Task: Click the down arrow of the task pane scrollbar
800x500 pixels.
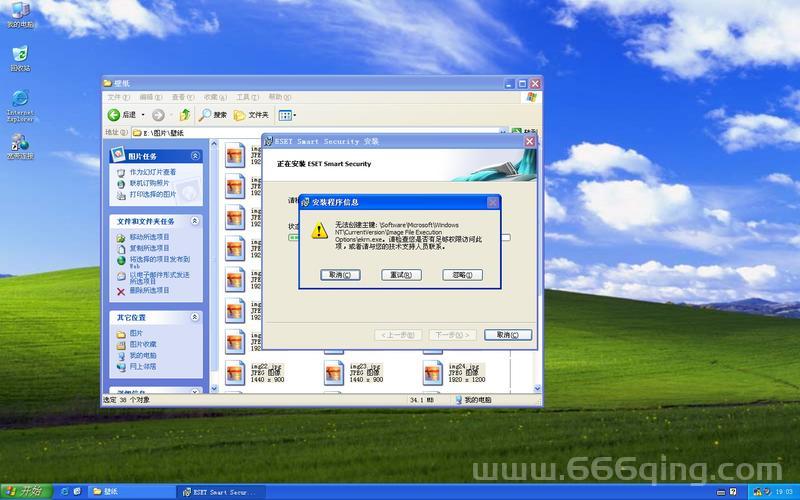Action: [x=214, y=388]
